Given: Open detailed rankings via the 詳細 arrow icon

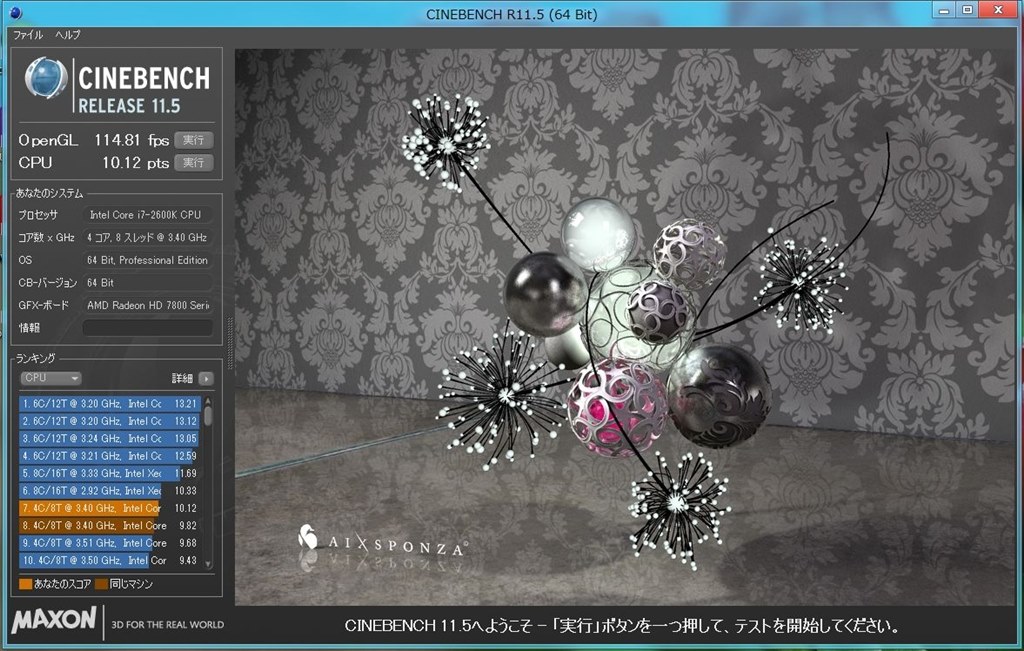Looking at the screenshot, I should [206, 378].
